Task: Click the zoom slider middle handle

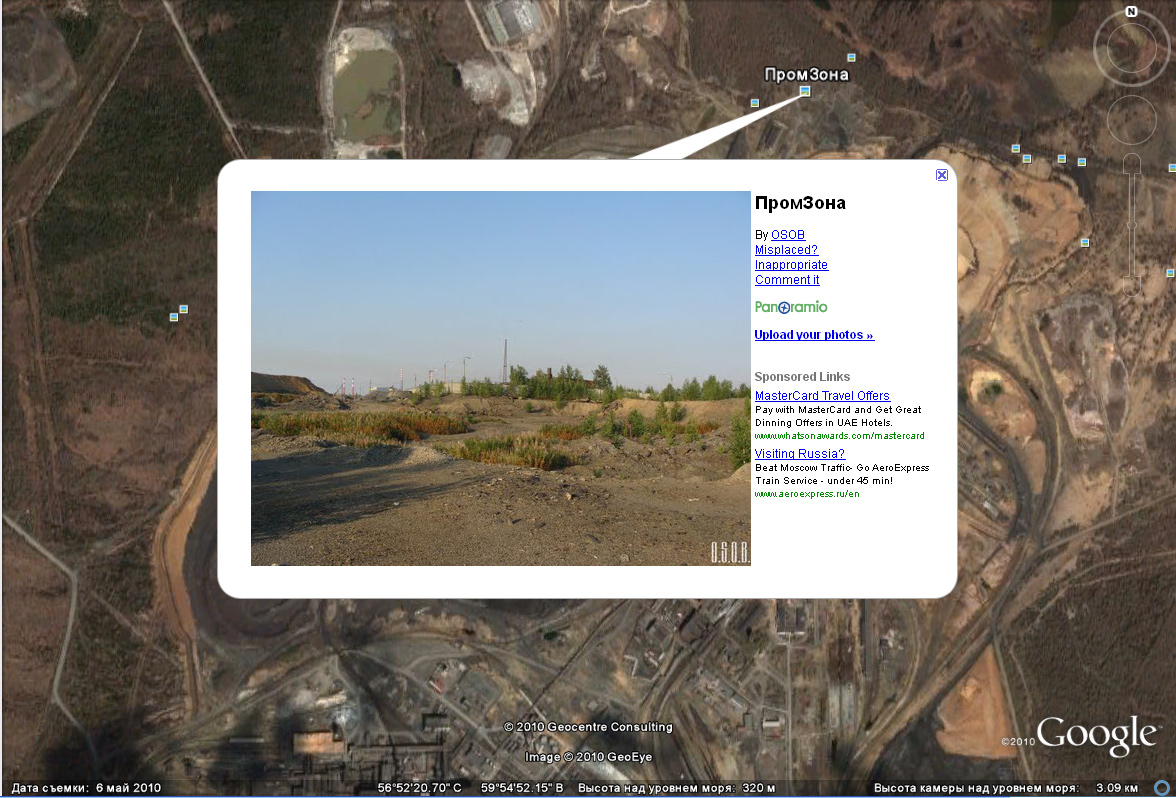Action: 1132,225
